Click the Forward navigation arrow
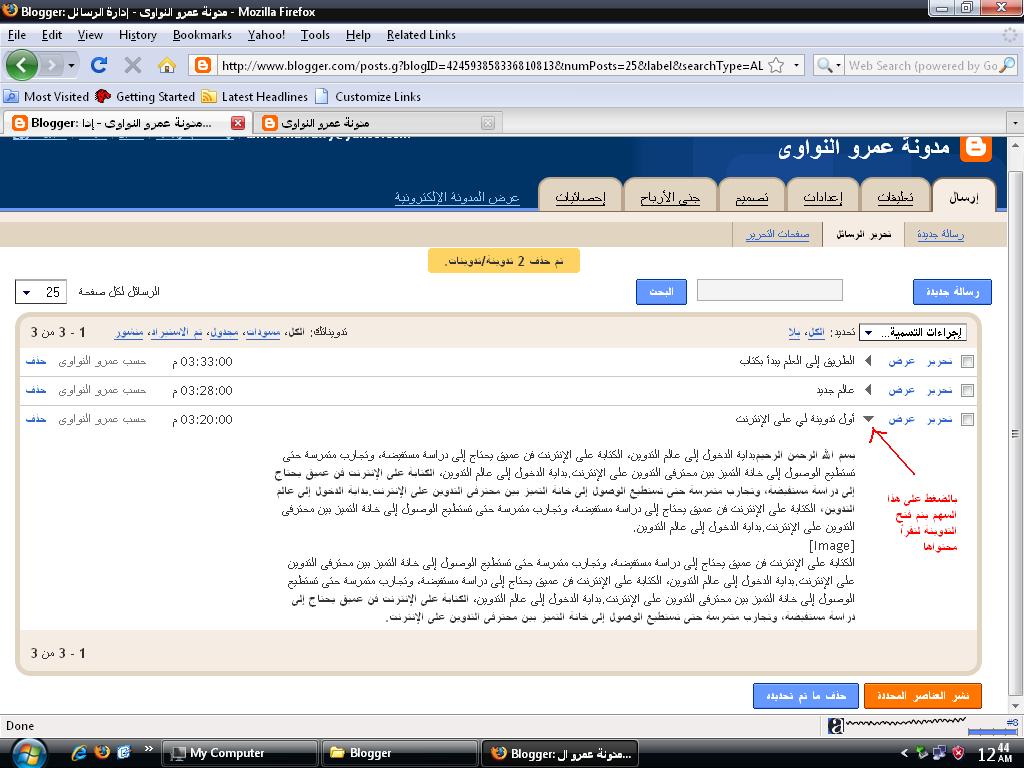Image resolution: width=1024 pixels, height=768 pixels. (52, 65)
